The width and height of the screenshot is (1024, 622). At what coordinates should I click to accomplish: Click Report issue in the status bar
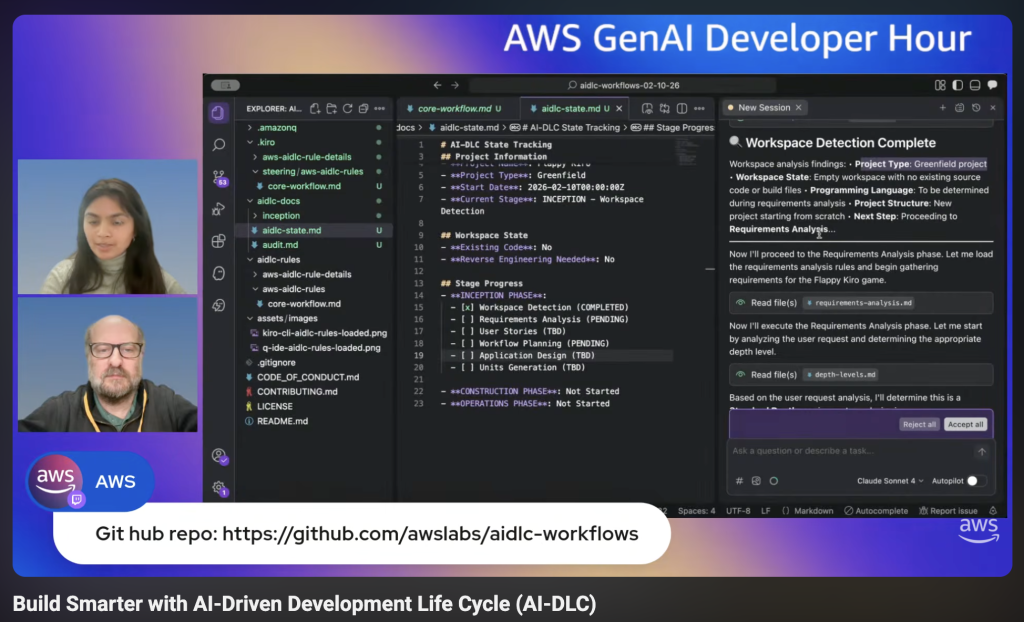pos(954,511)
